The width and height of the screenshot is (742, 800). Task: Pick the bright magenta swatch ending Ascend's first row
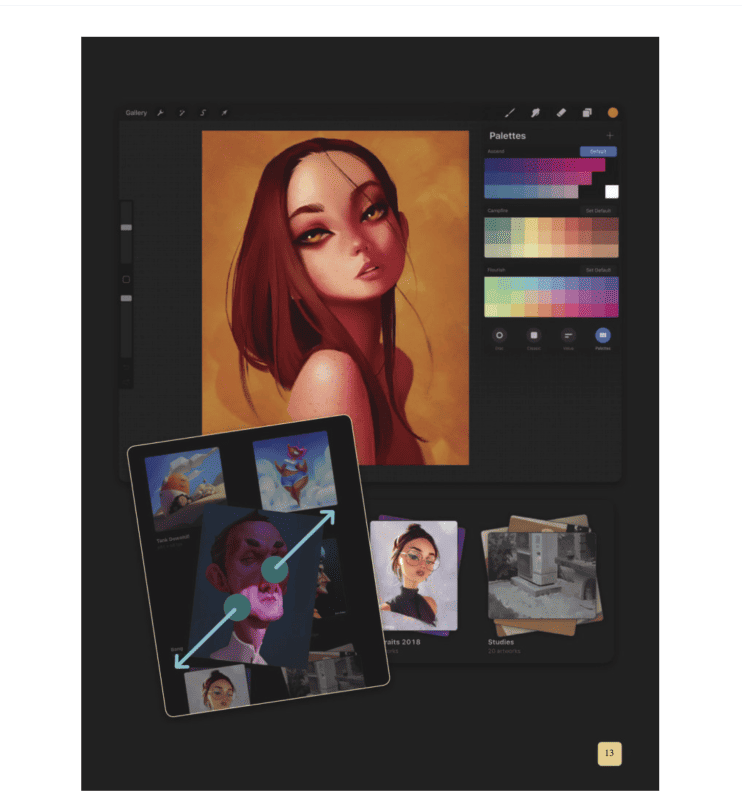599,165
